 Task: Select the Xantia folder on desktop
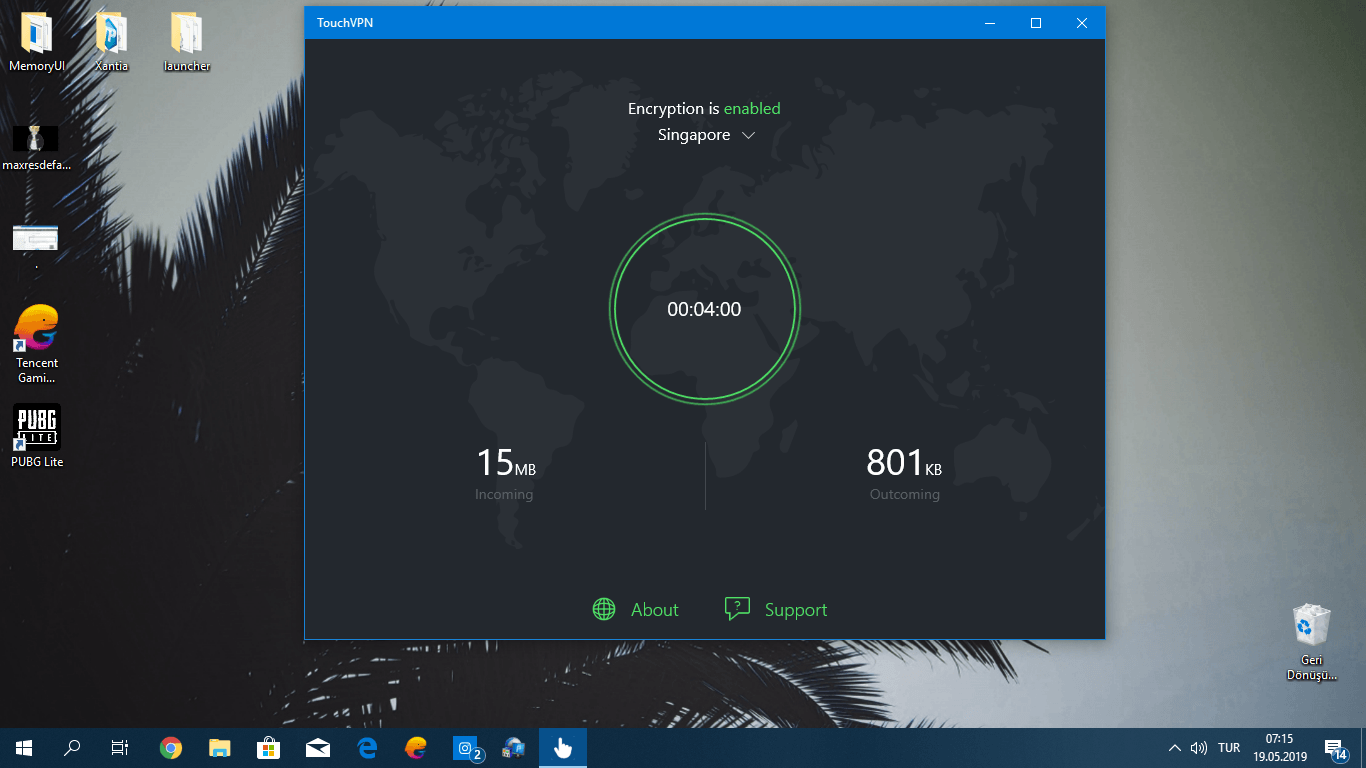[111, 43]
